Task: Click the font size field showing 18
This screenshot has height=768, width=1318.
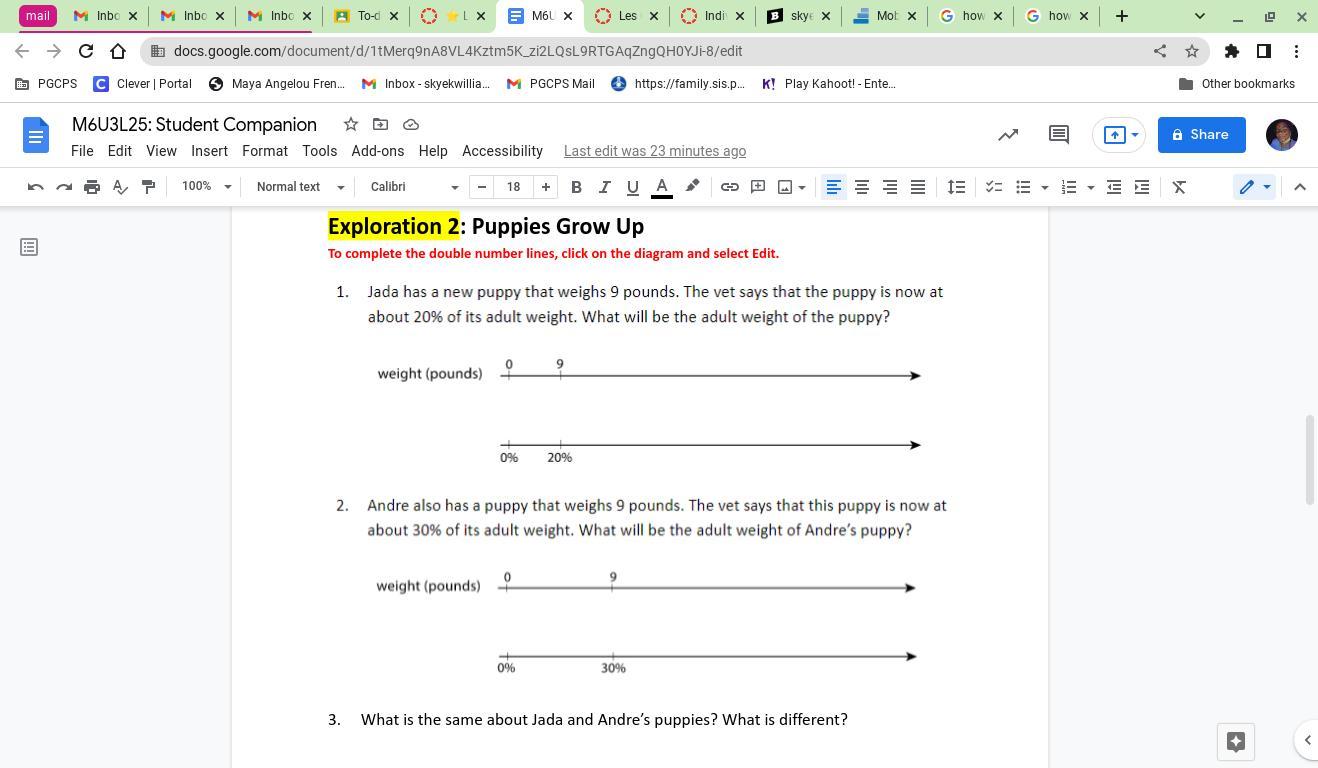Action: pos(514,187)
